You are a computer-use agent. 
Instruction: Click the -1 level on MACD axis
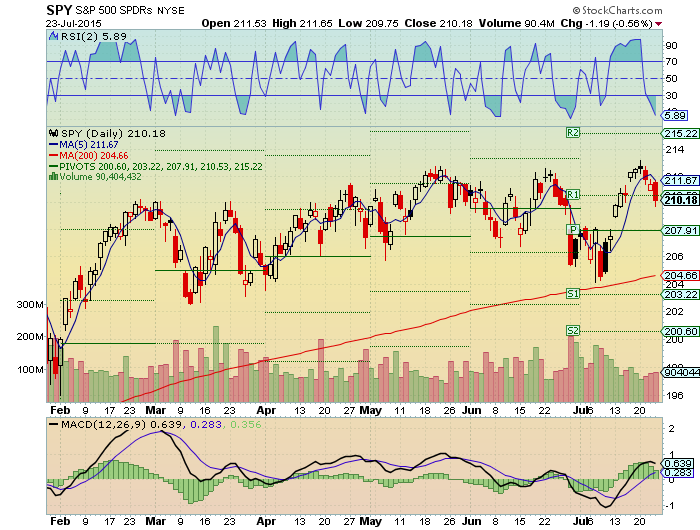[x=670, y=506]
